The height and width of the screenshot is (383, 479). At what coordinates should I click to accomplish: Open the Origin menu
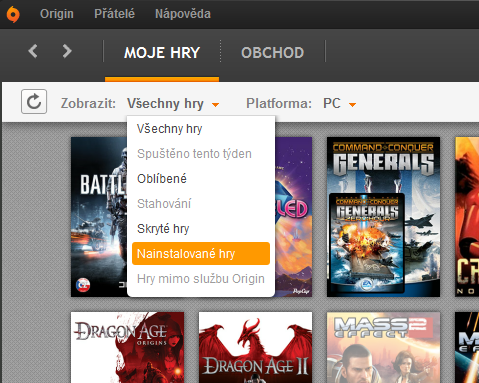pyautogui.click(x=57, y=14)
